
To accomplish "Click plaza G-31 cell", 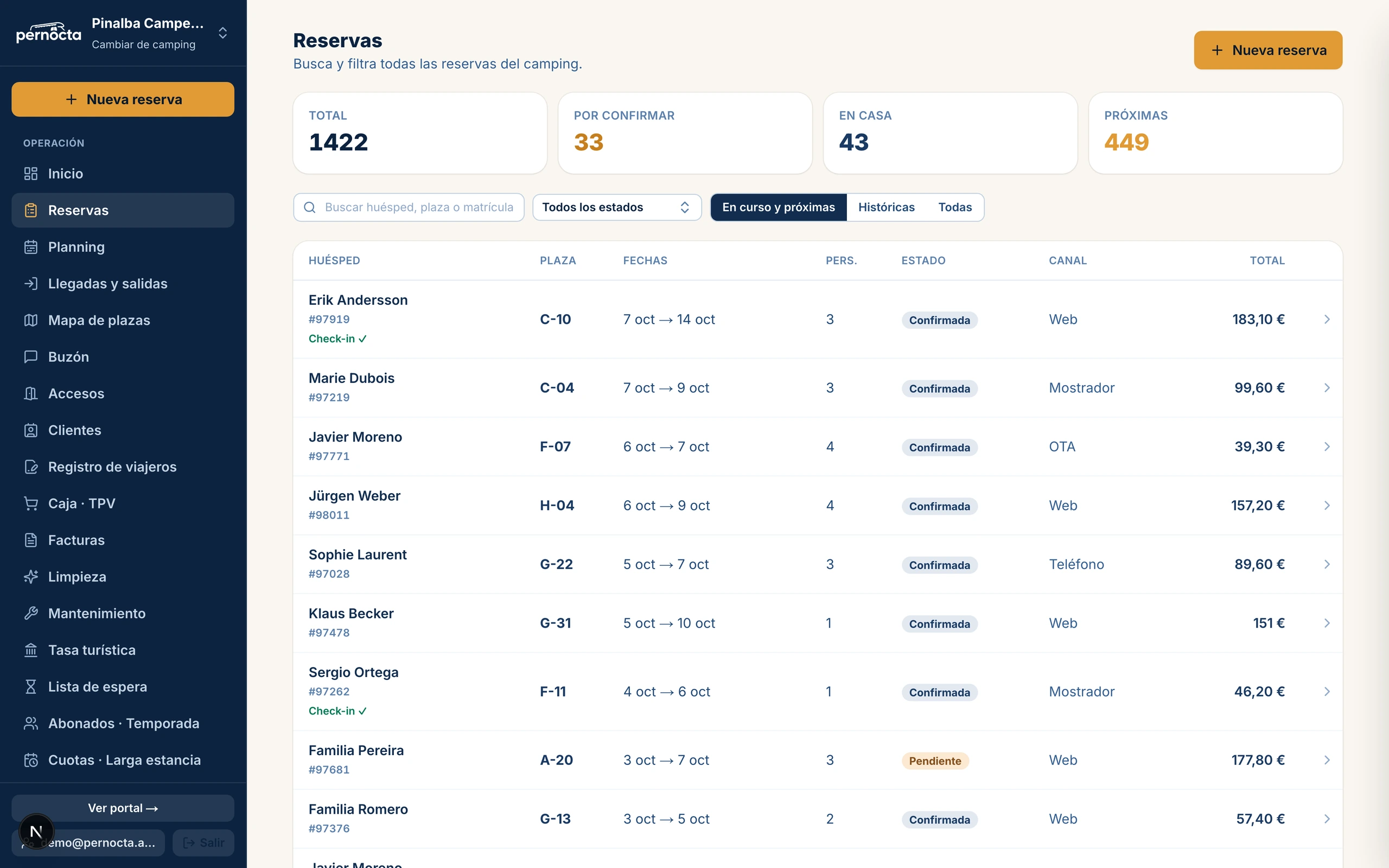I will coord(556,623).
